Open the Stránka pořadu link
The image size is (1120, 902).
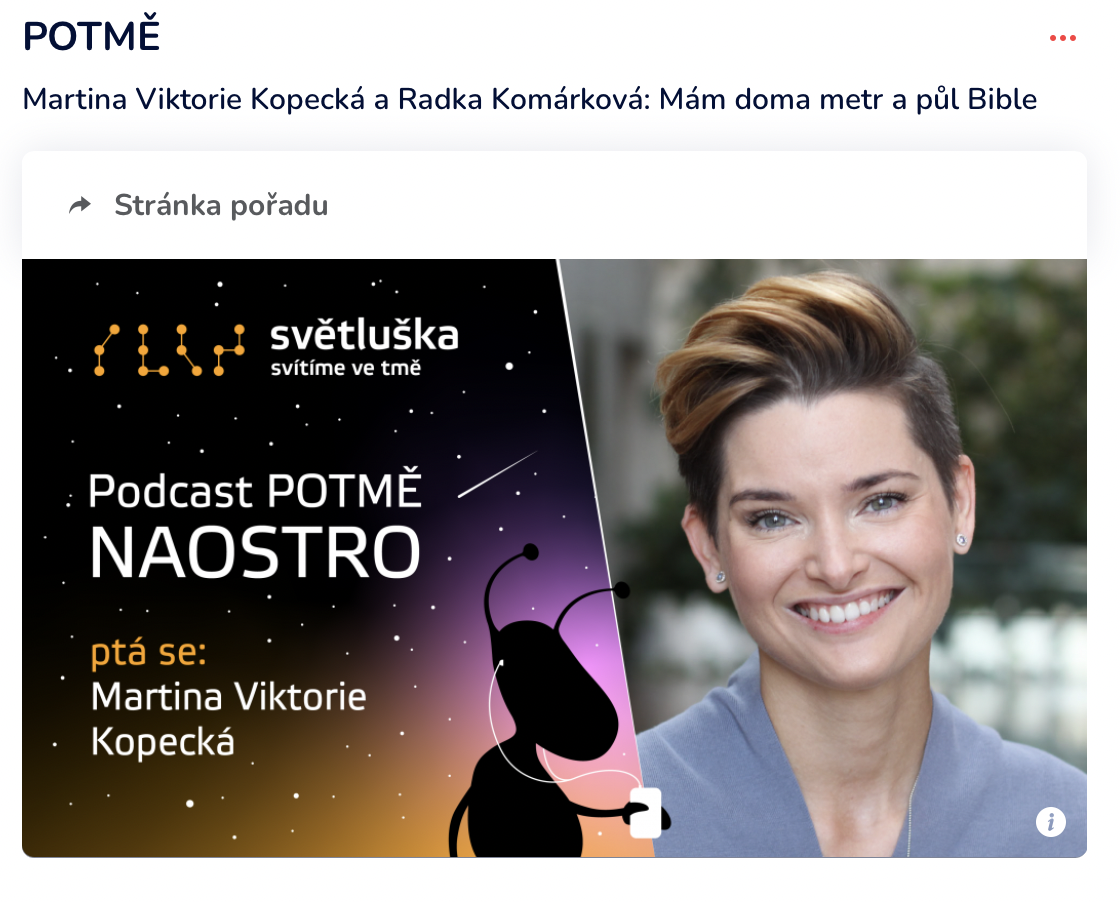(221, 206)
